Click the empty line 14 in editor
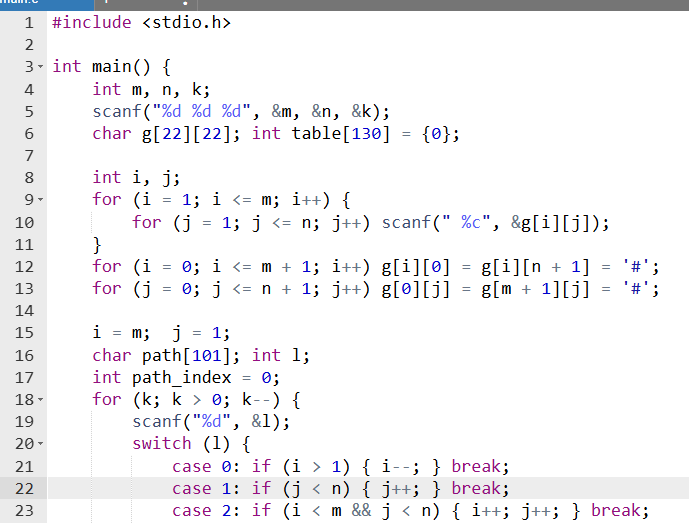Viewport: 689px width, 523px height. coord(300,311)
